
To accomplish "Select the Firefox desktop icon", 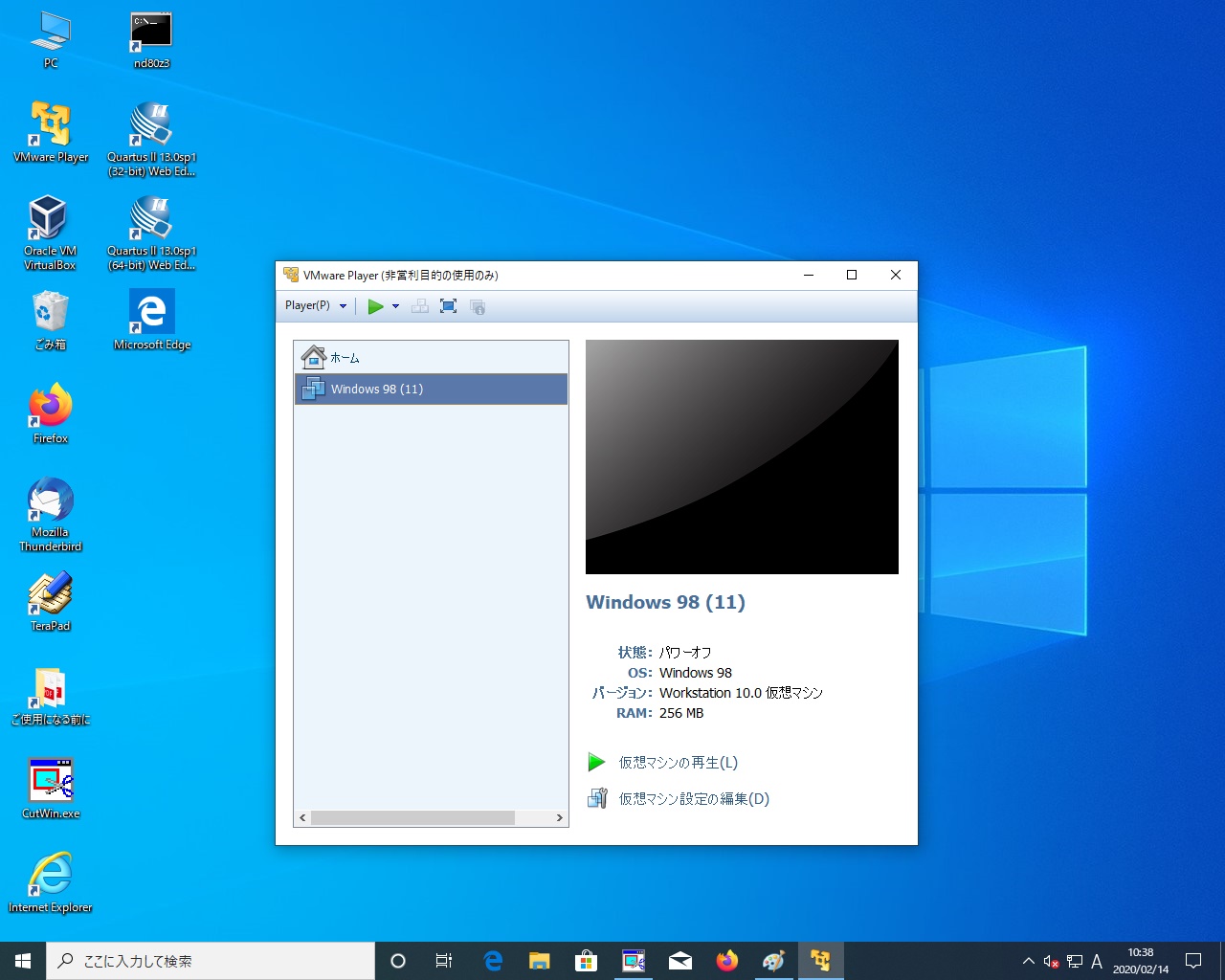I will [51, 414].
